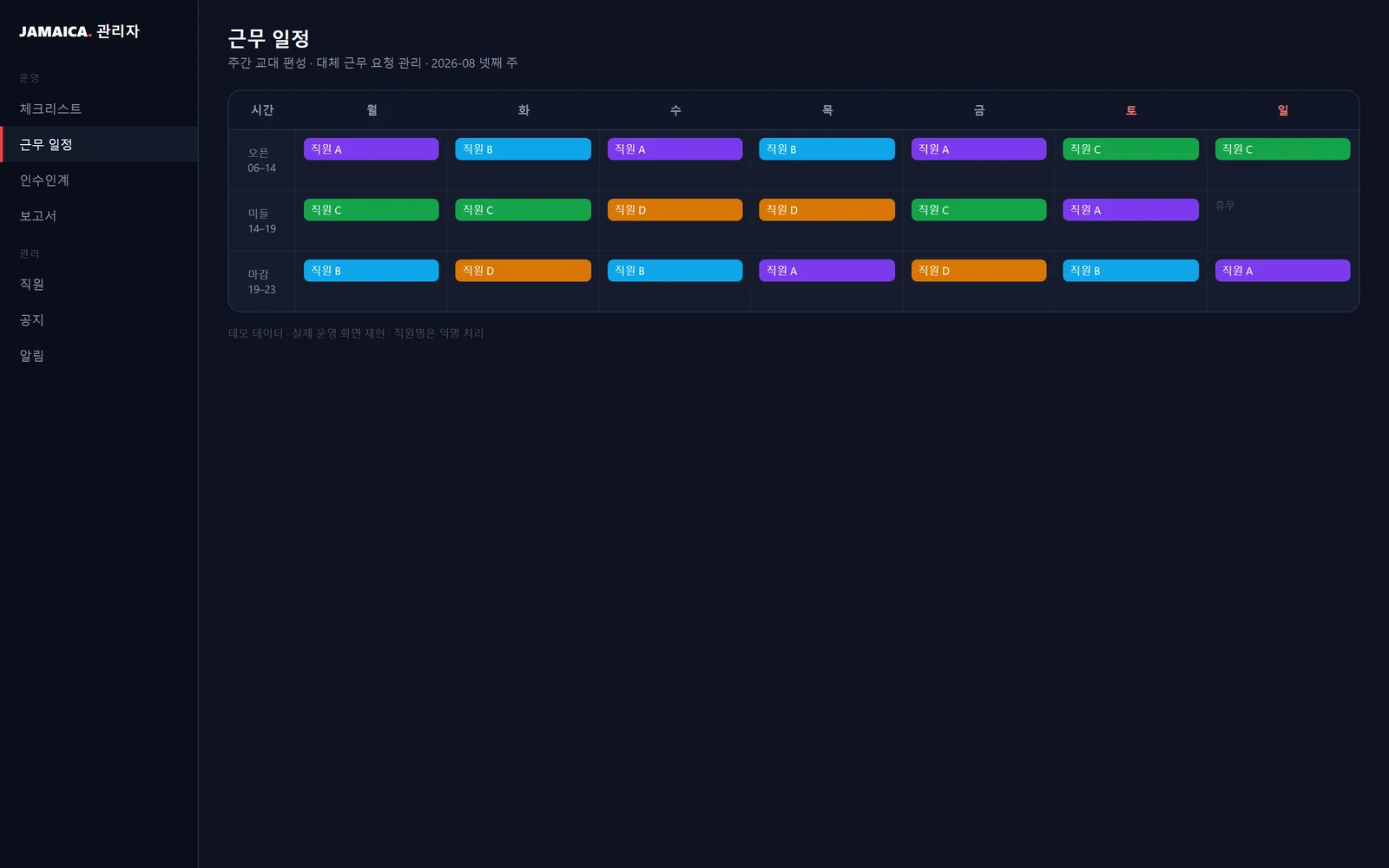Select Friday 마감 shift 직원 D
Viewport: 1389px width, 868px height.
coord(978,271)
